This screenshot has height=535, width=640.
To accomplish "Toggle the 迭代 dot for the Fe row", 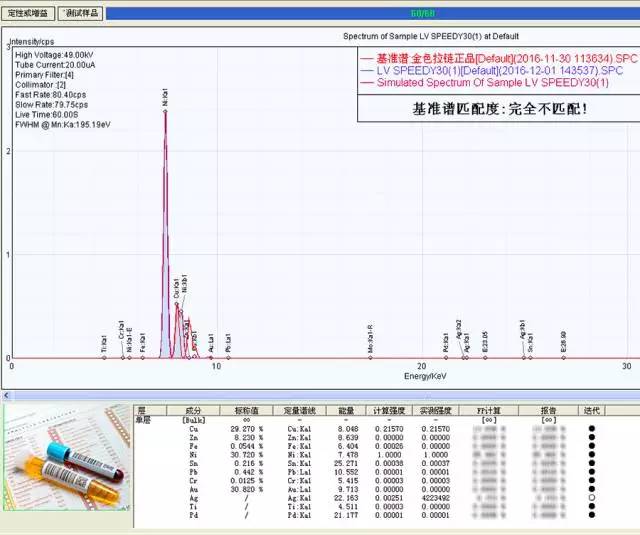I will click(592, 446).
